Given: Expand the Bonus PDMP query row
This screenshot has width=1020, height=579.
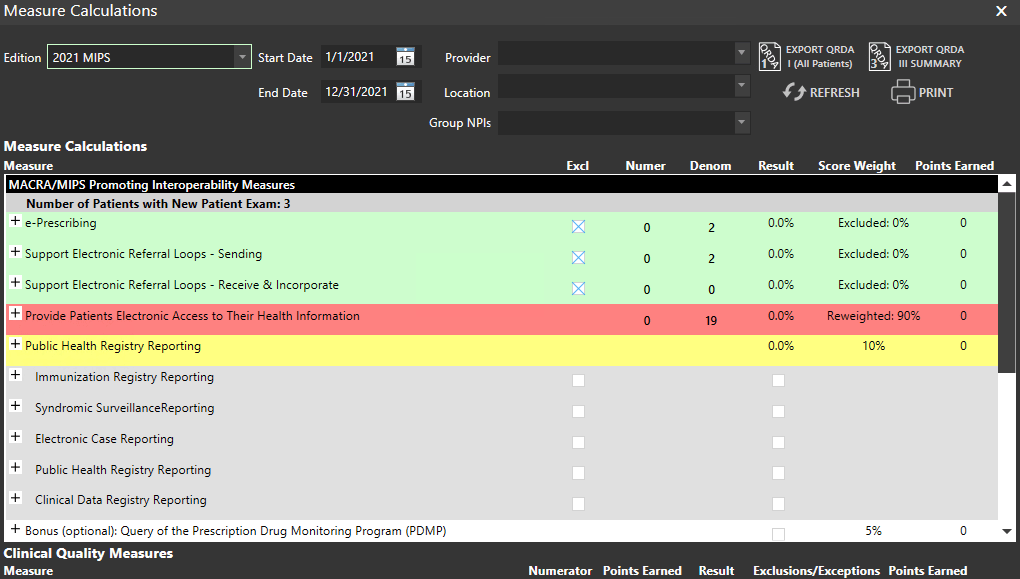Looking at the screenshot, I should pos(16,529).
